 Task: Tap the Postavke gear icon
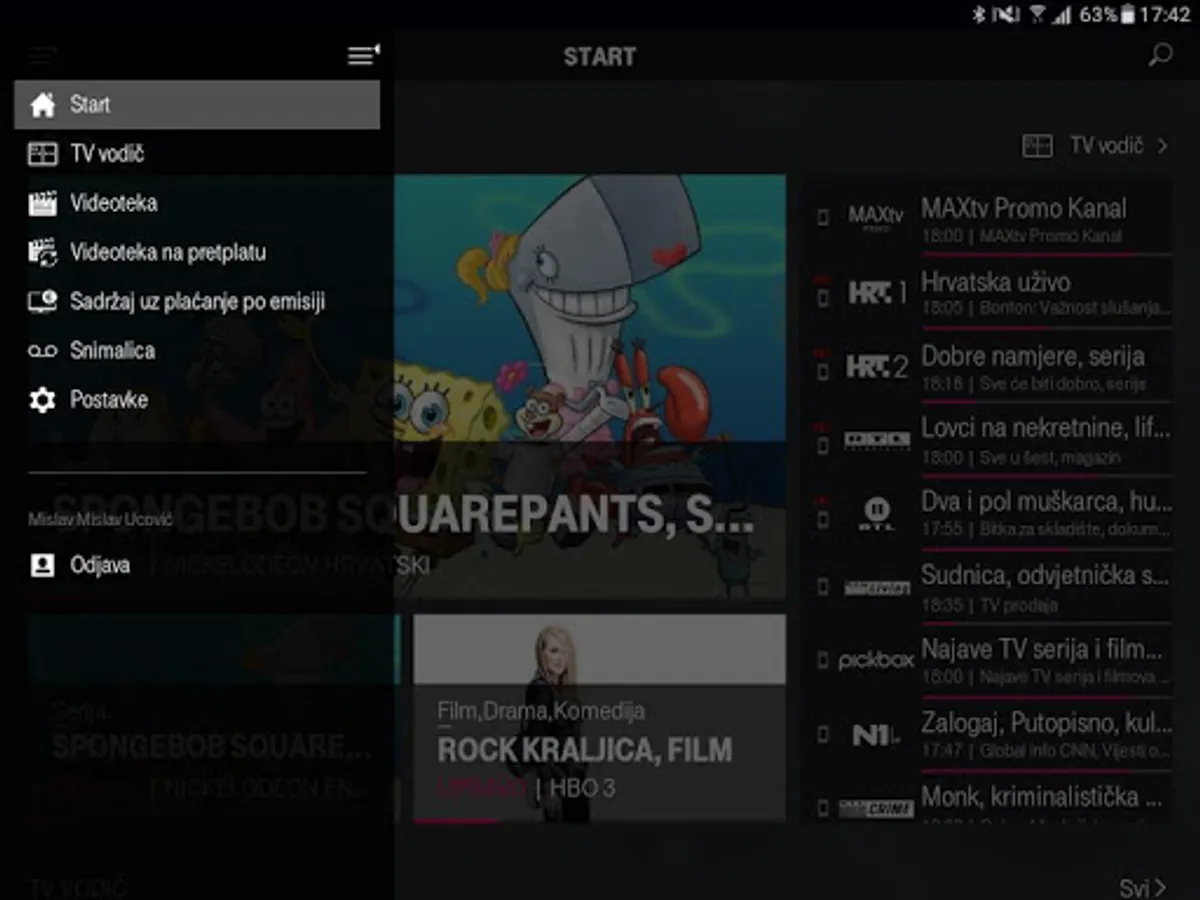(x=42, y=400)
